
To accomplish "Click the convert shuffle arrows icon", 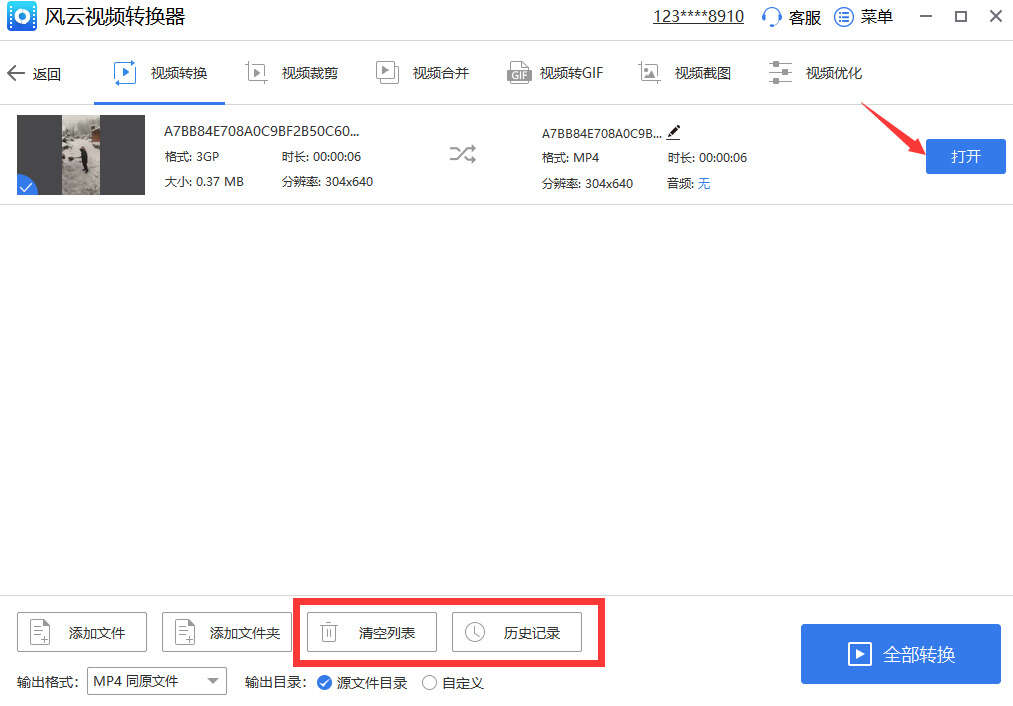I will 463,154.
